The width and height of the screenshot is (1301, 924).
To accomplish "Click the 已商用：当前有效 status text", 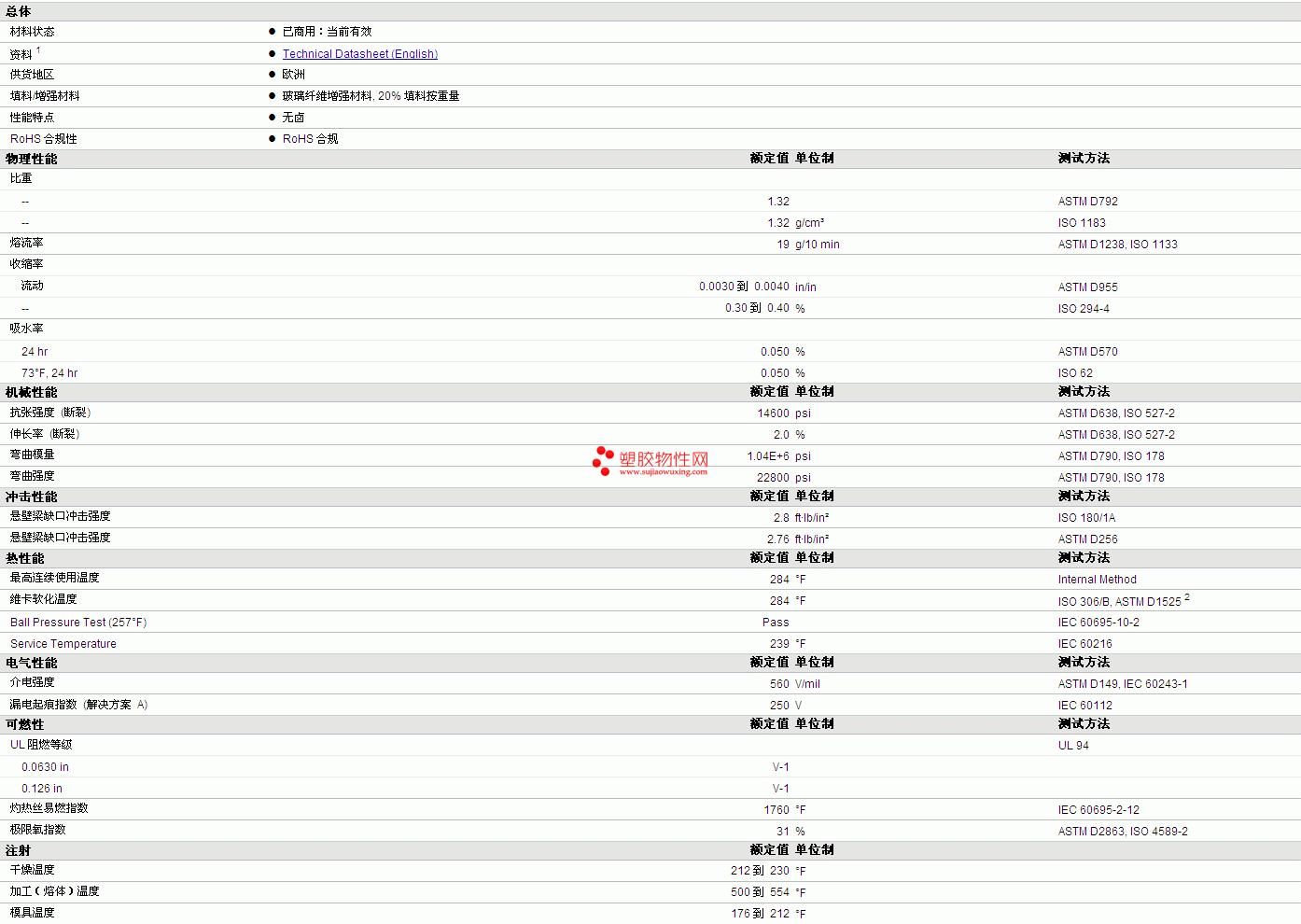I will (x=327, y=32).
